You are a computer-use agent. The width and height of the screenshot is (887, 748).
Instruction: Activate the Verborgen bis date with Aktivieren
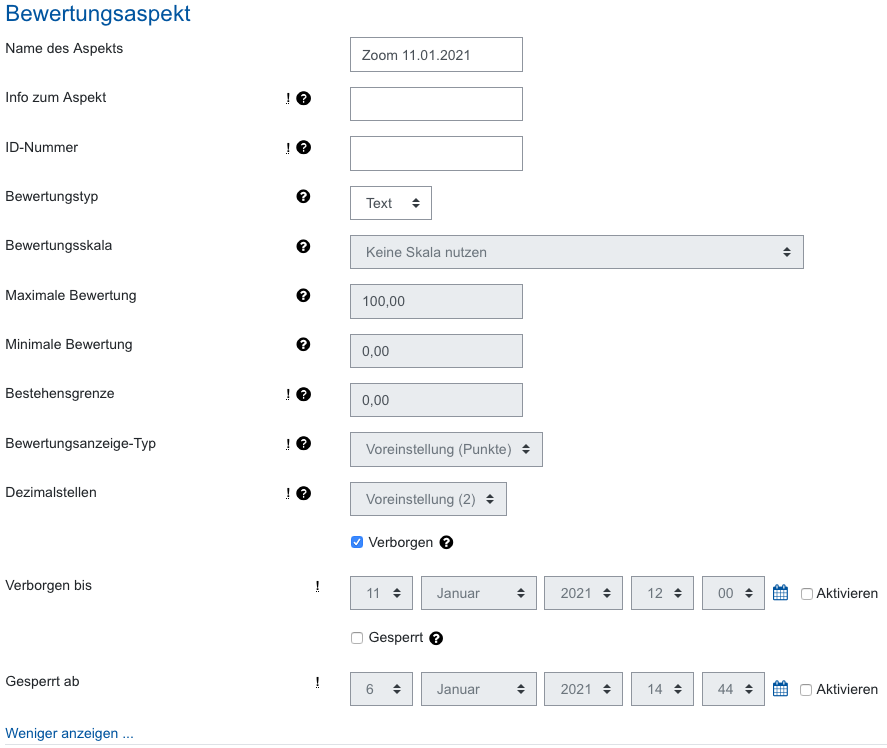coord(807,592)
